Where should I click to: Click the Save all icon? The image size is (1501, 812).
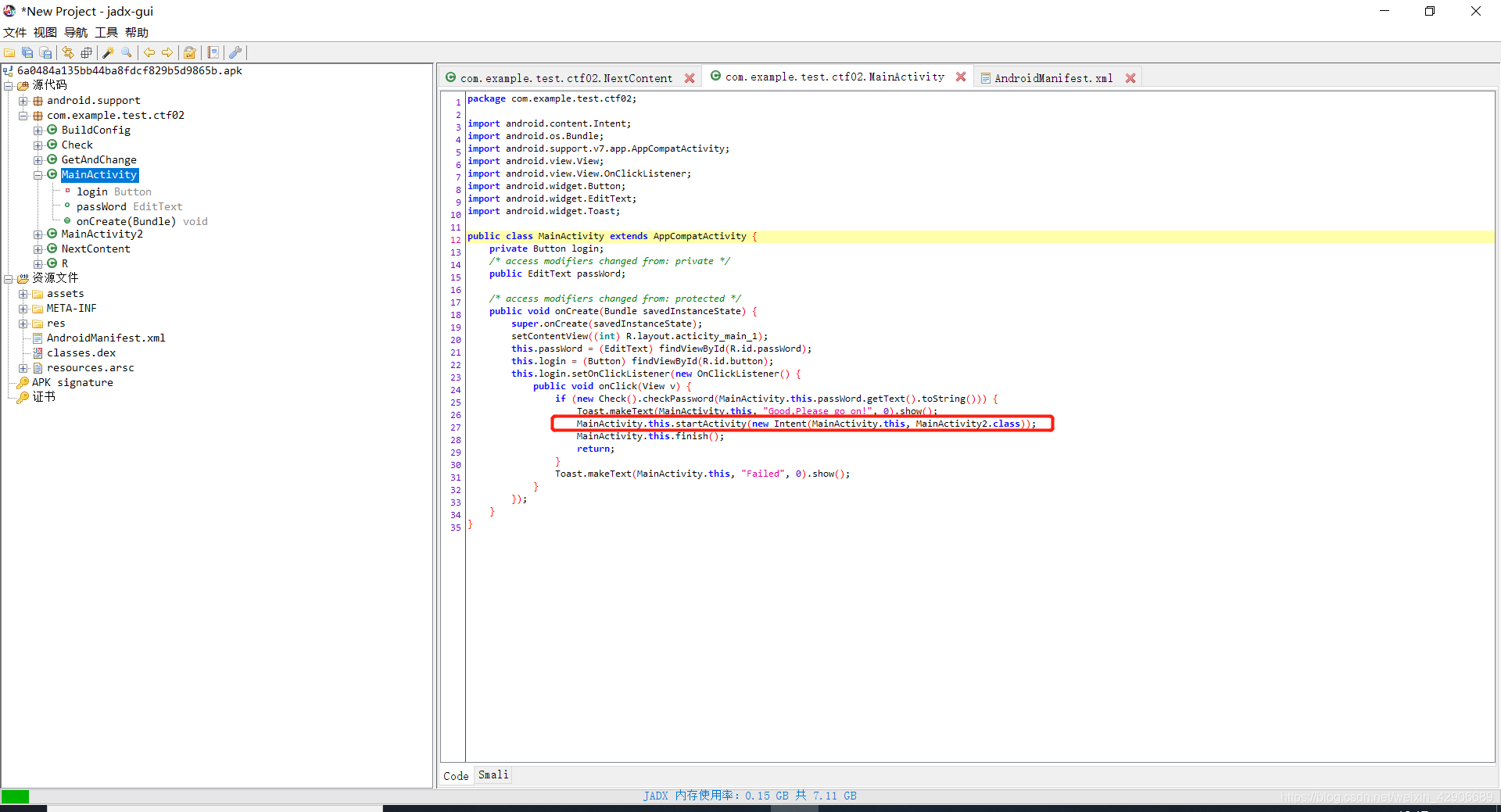click(27, 52)
